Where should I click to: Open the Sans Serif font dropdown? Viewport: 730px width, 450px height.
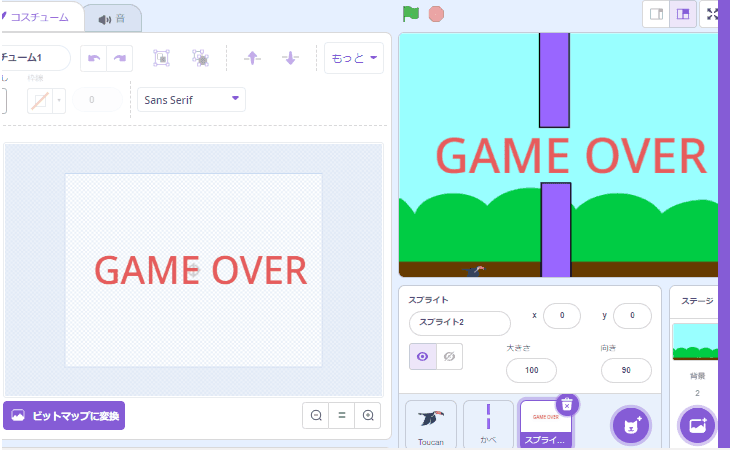[192, 100]
